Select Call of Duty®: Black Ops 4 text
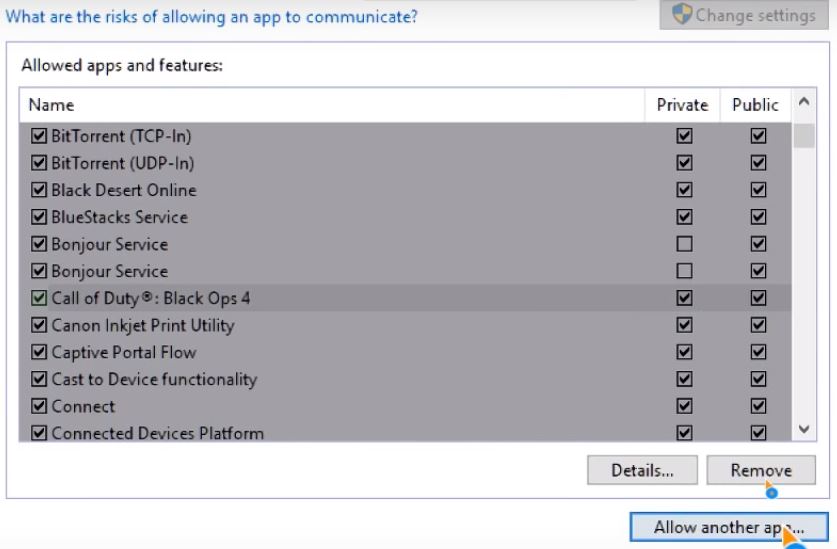The image size is (837, 549). [x=151, y=298]
